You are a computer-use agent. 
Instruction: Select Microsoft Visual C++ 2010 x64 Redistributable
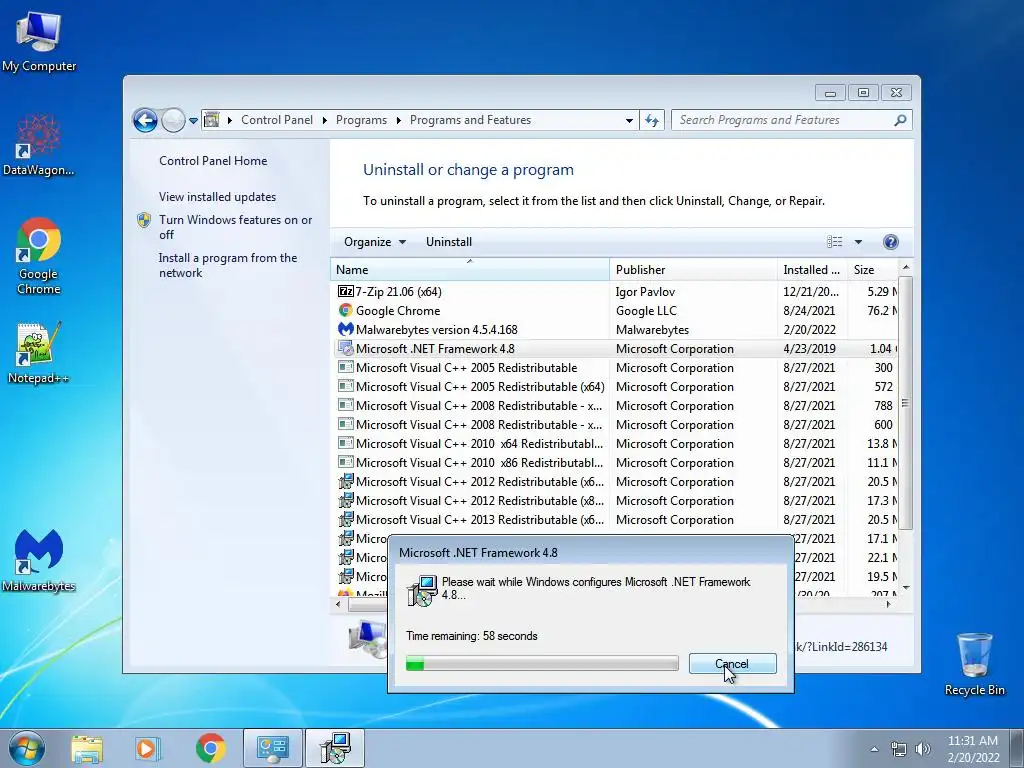615,443
